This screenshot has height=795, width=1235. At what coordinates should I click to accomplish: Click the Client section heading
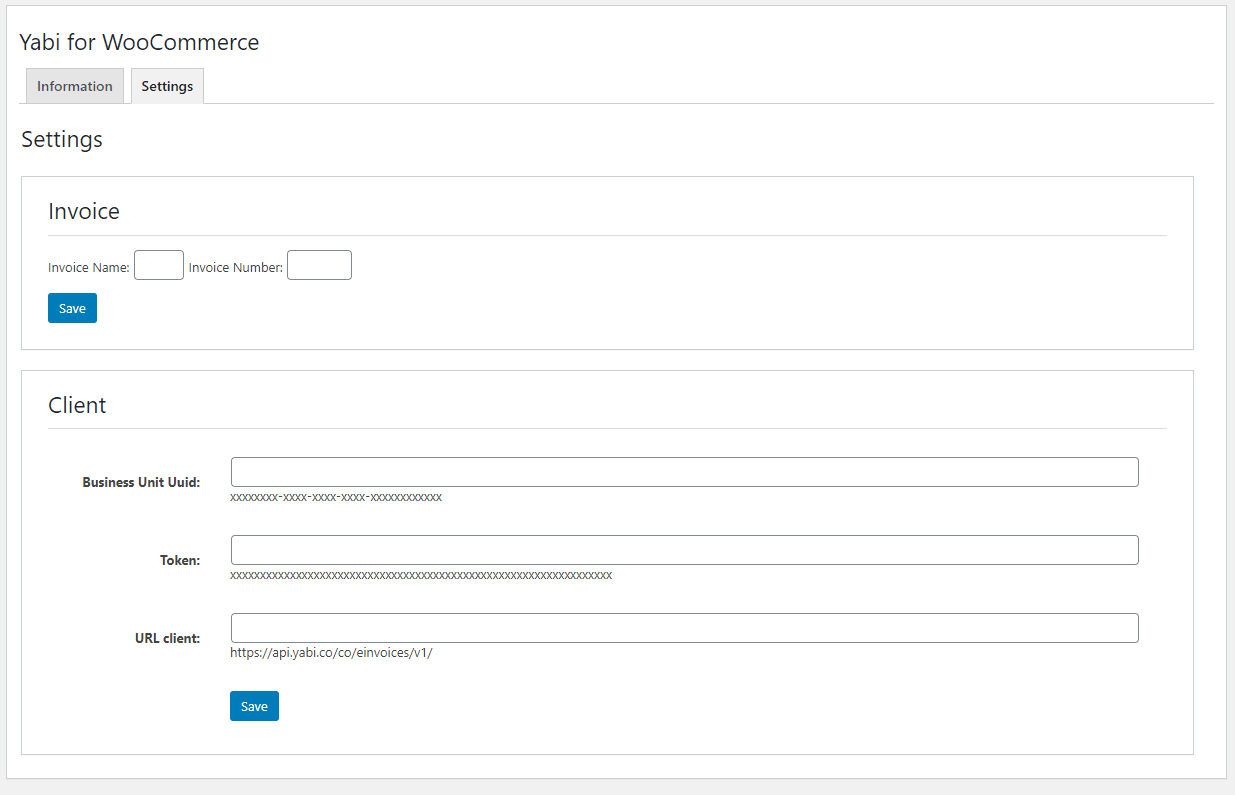pyautogui.click(x=77, y=405)
